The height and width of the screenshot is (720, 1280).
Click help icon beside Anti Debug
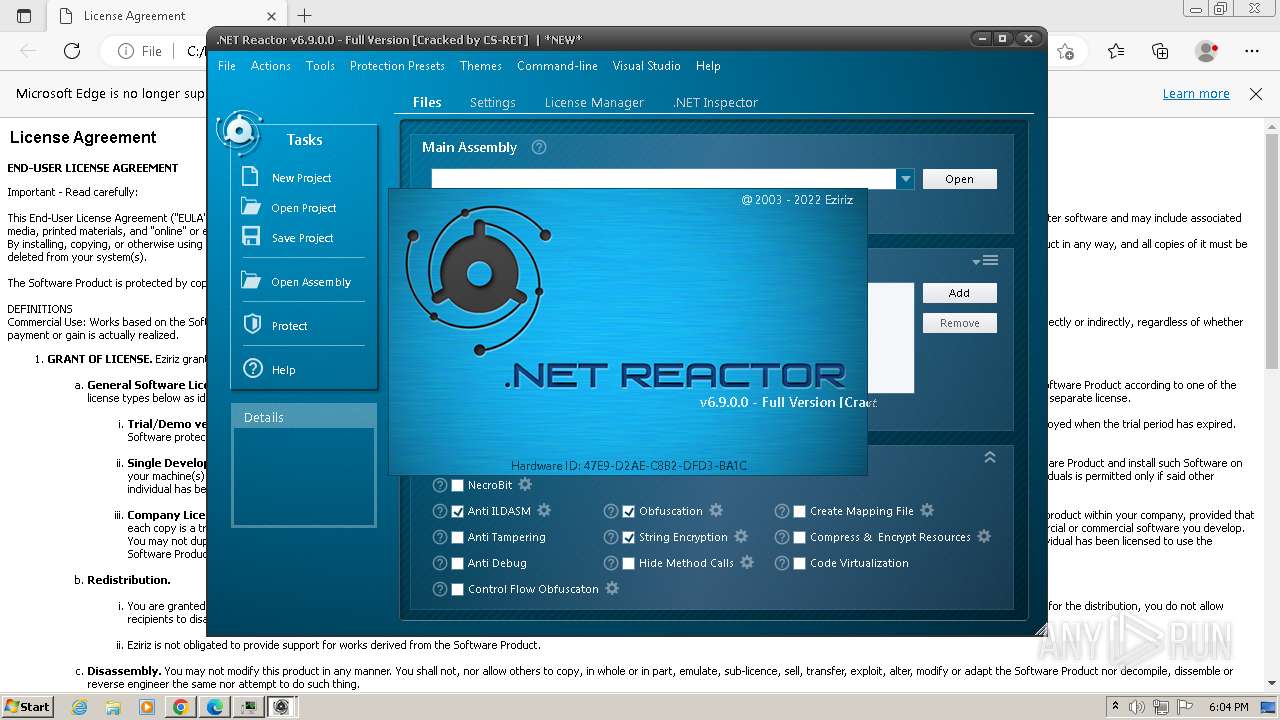pos(440,563)
